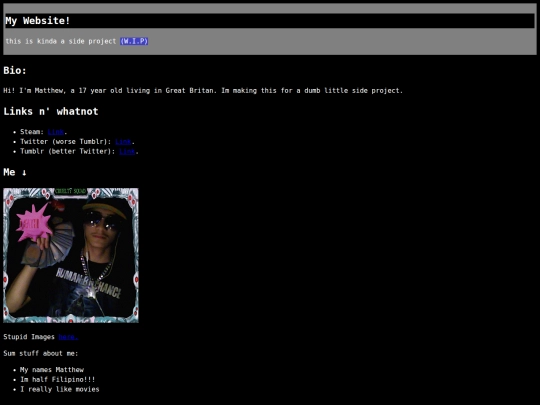Open the Tumblr (better Twitter) link
540x405 pixels.
coord(127,152)
